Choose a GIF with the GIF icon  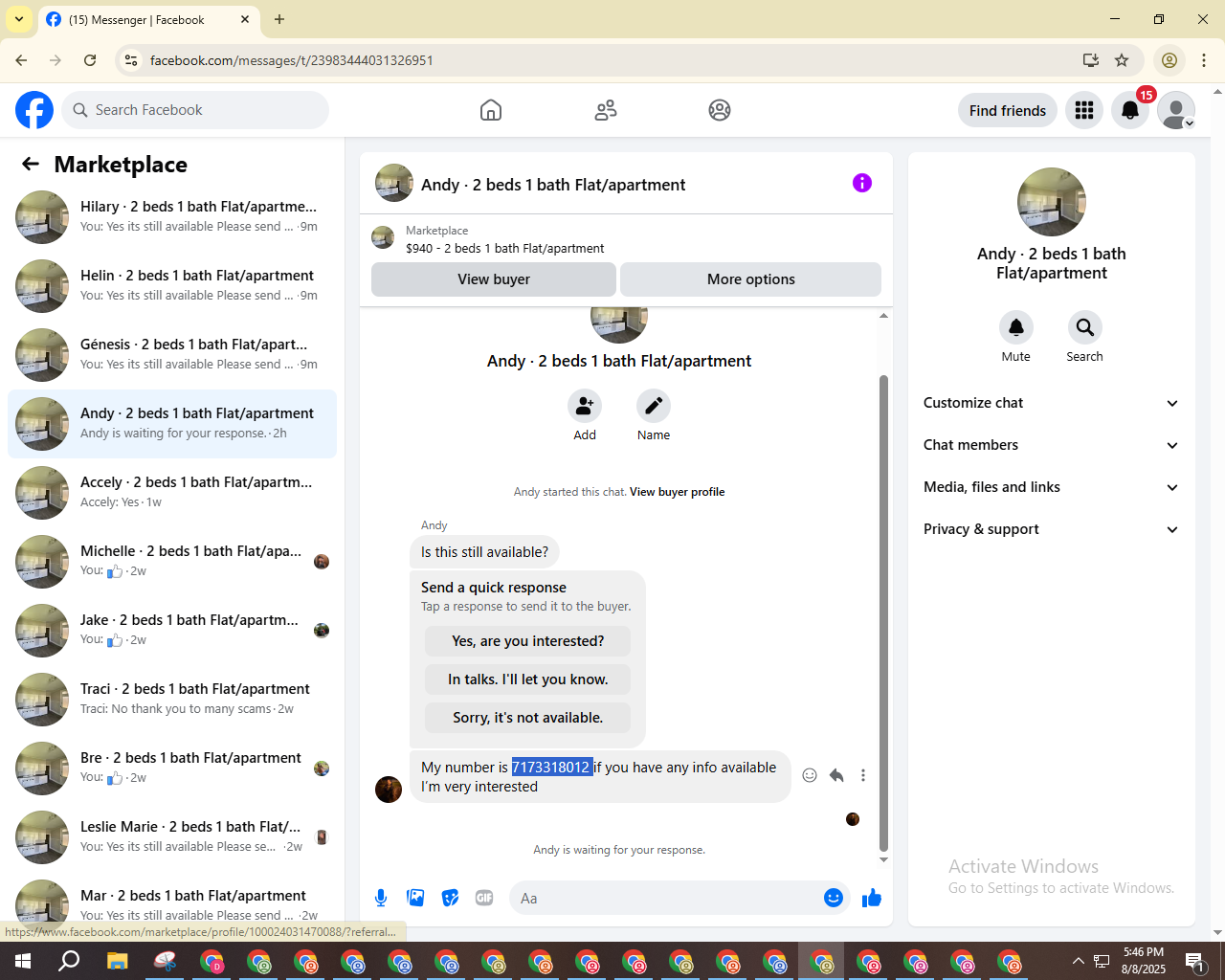pyautogui.click(x=484, y=898)
